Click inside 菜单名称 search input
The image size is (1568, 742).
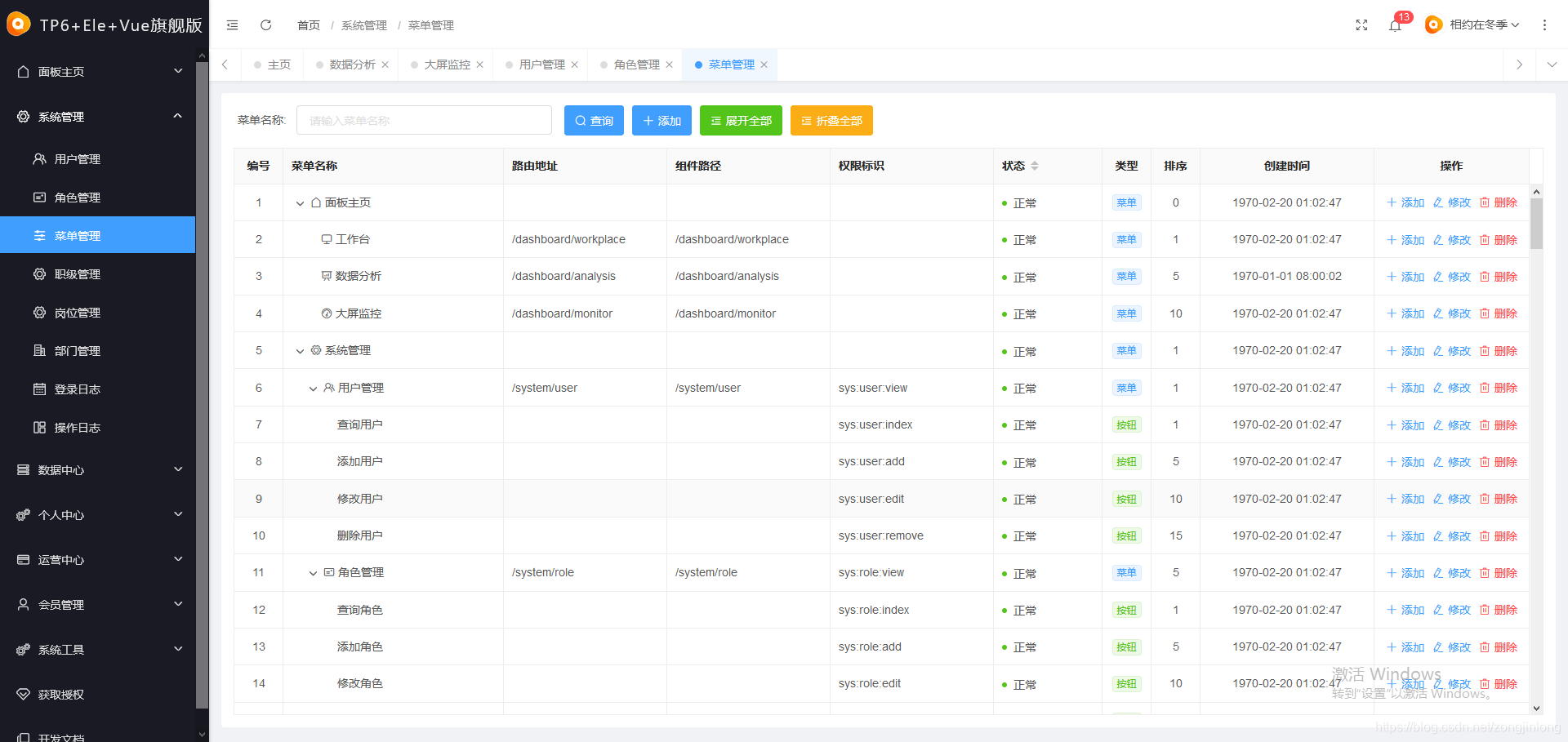[424, 121]
